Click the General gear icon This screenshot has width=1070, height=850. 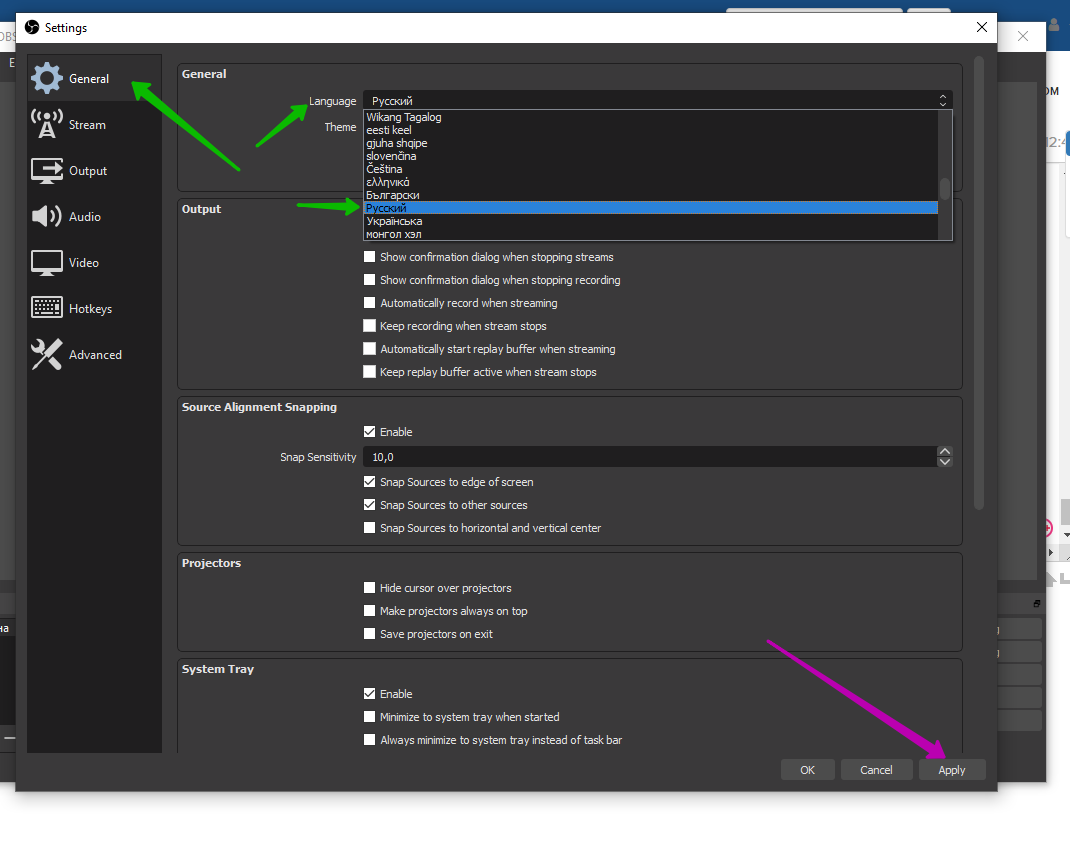point(47,78)
